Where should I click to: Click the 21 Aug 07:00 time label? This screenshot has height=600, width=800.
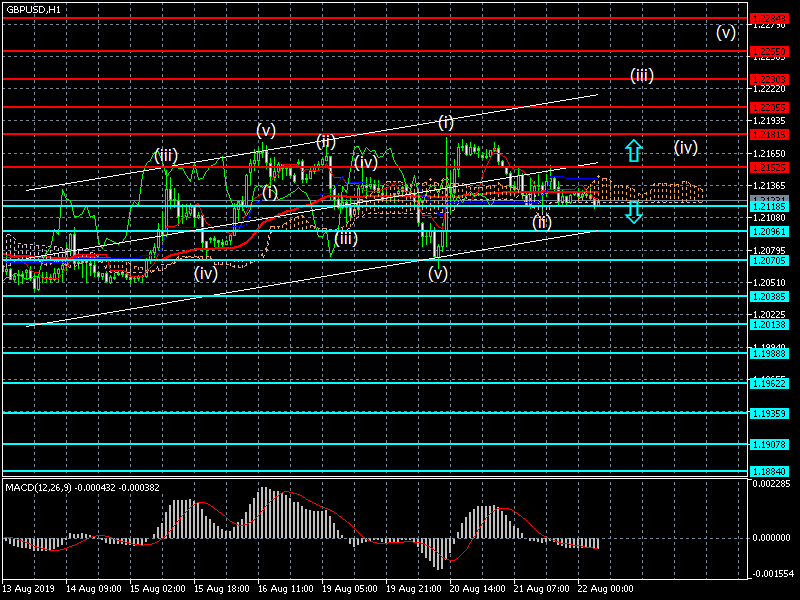point(541,589)
